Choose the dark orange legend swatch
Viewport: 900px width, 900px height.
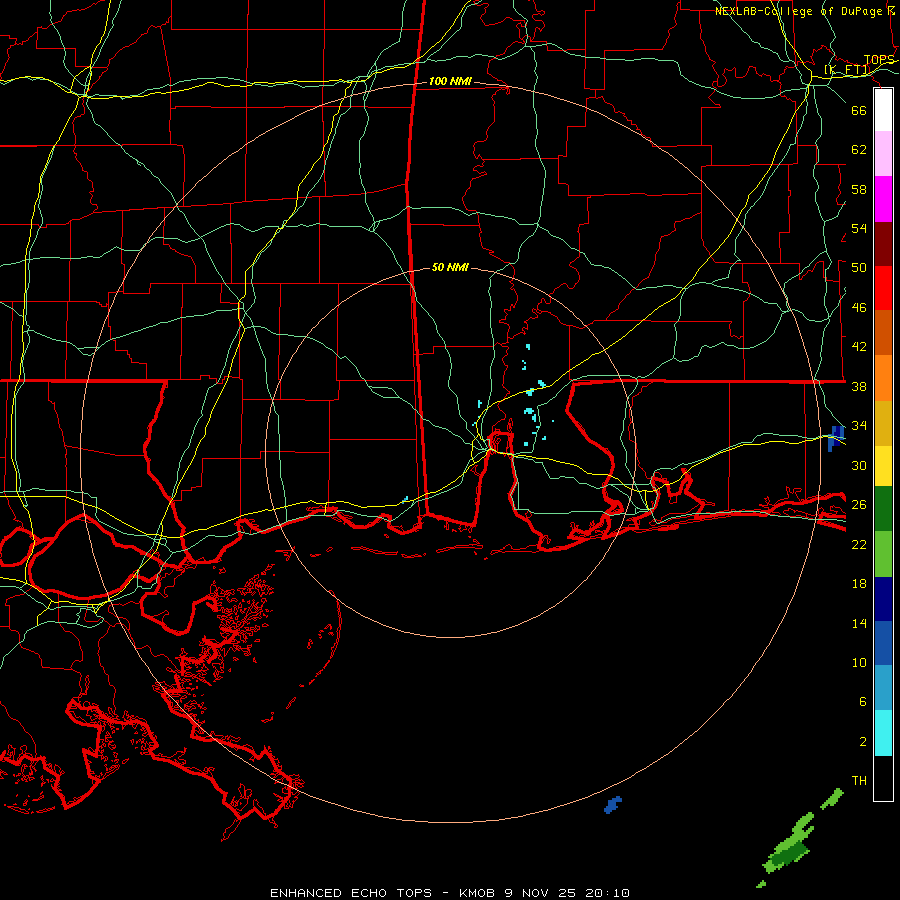pos(883,332)
